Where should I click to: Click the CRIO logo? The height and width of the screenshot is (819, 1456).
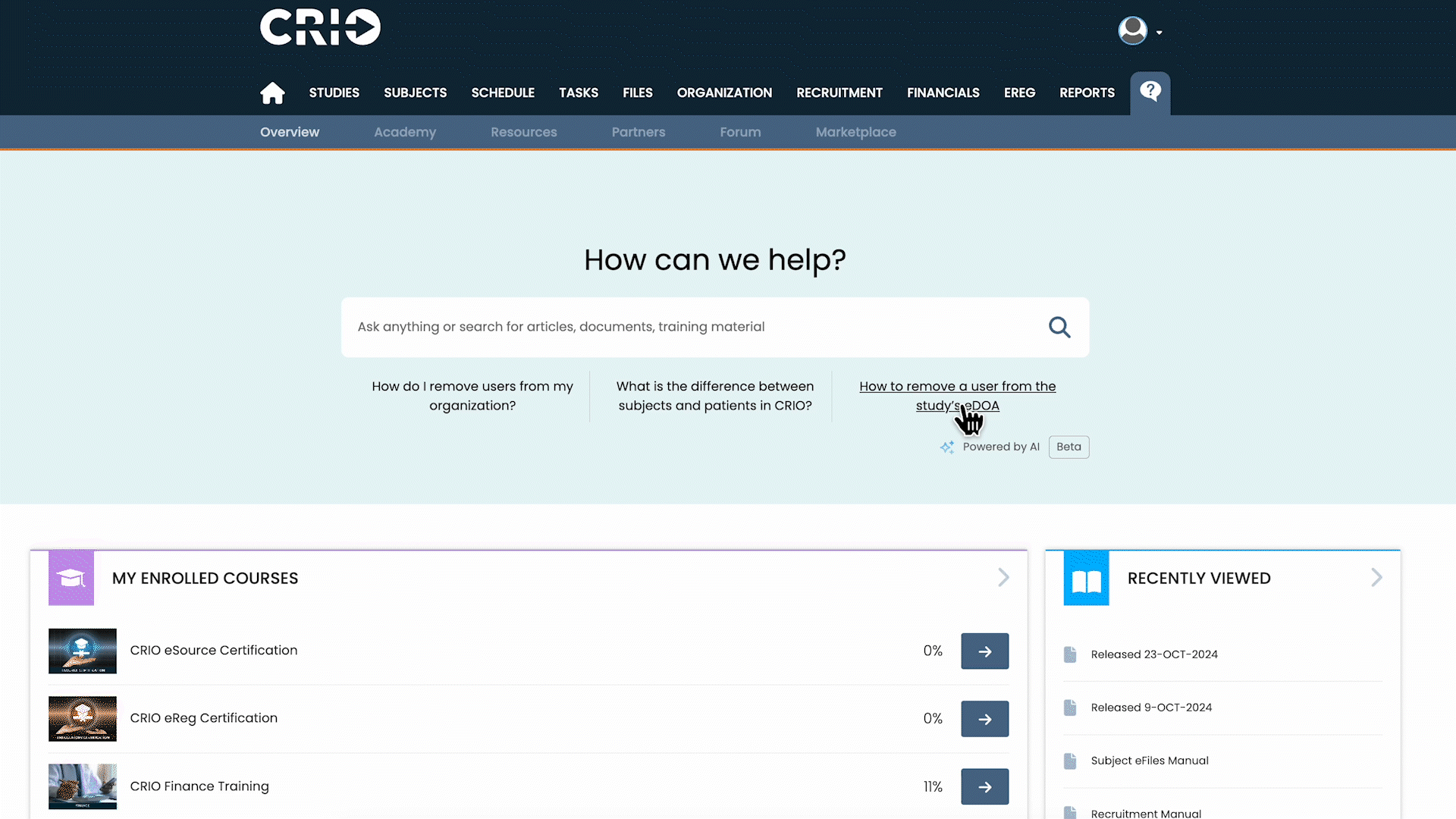320,27
